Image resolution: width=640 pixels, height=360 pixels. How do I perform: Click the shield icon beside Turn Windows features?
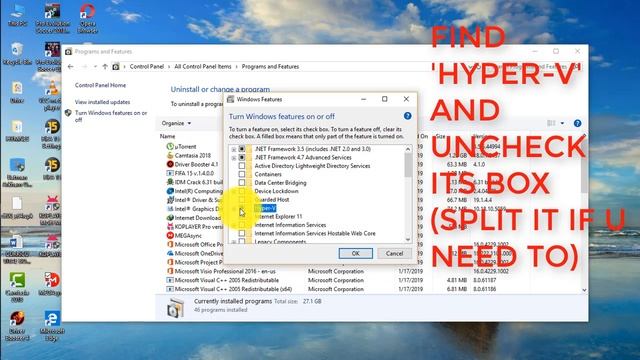coord(68,113)
